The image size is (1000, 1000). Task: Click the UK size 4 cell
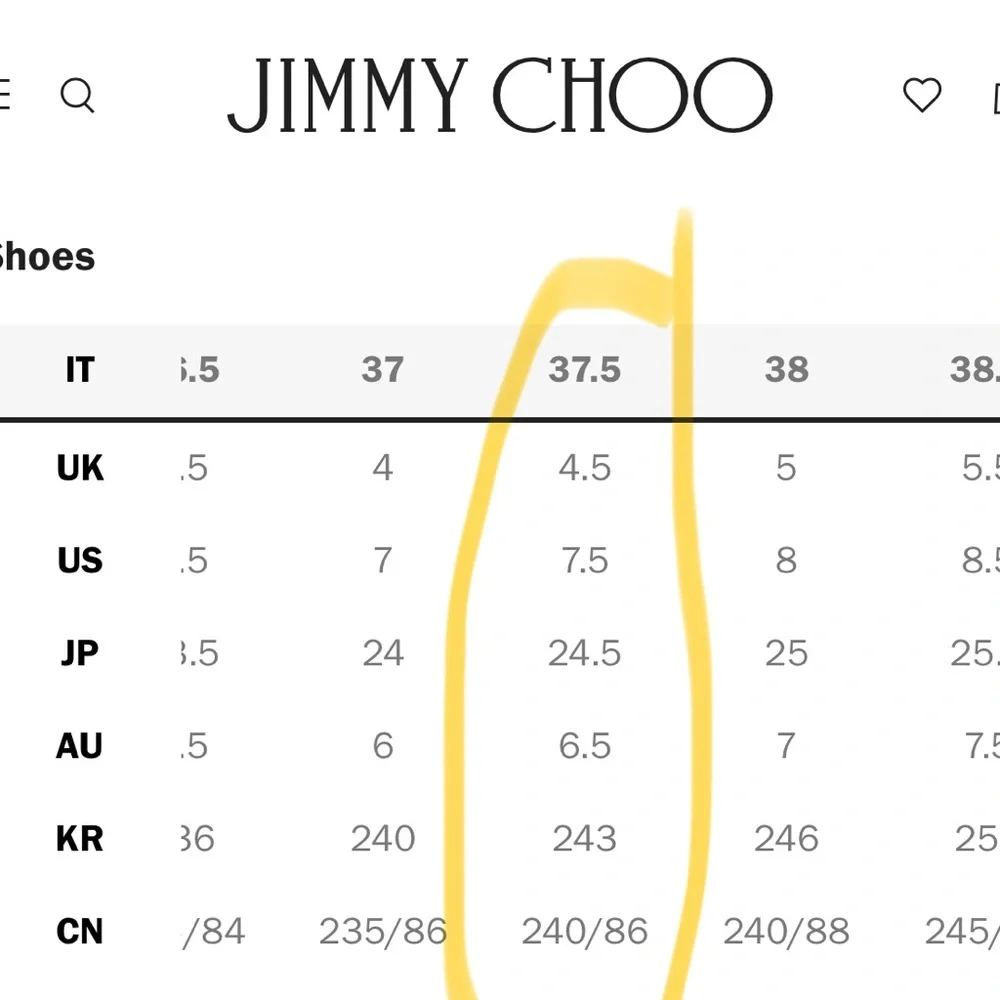(x=383, y=468)
